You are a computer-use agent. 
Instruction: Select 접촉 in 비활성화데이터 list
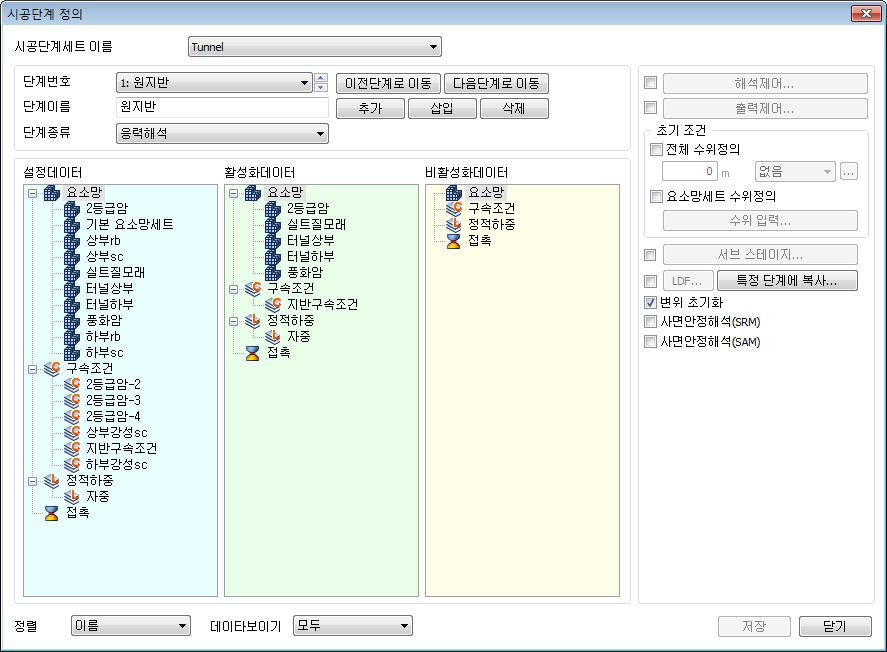pyautogui.click(x=480, y=241)
